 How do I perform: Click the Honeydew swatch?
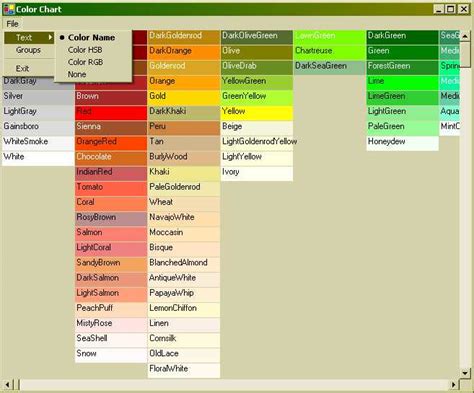tap(402, 142)
